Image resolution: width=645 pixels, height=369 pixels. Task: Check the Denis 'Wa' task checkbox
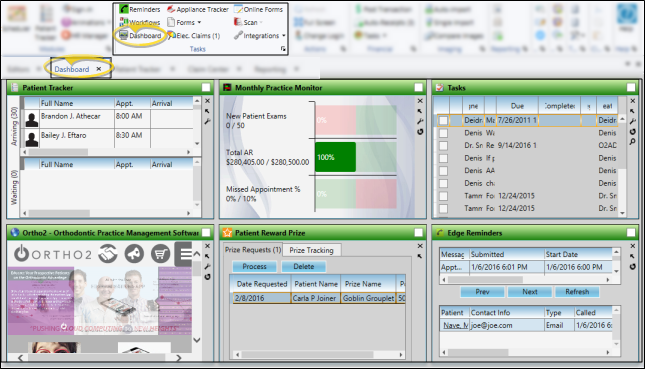pyautogui.click(x=443, y=133)
